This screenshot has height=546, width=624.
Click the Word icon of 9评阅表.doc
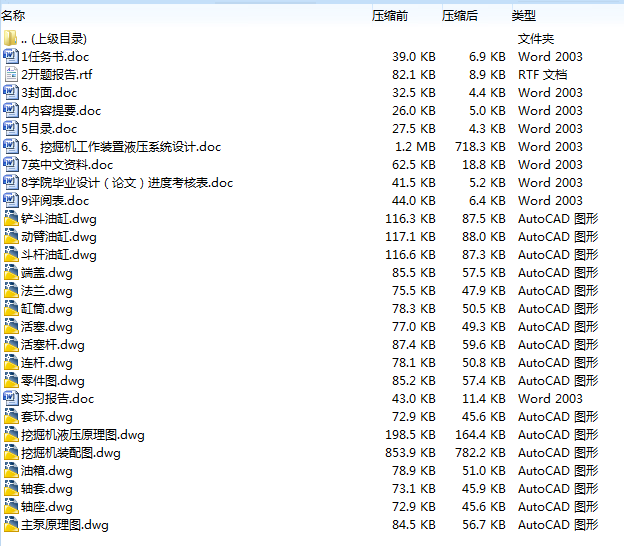click(x=11, y=200)
